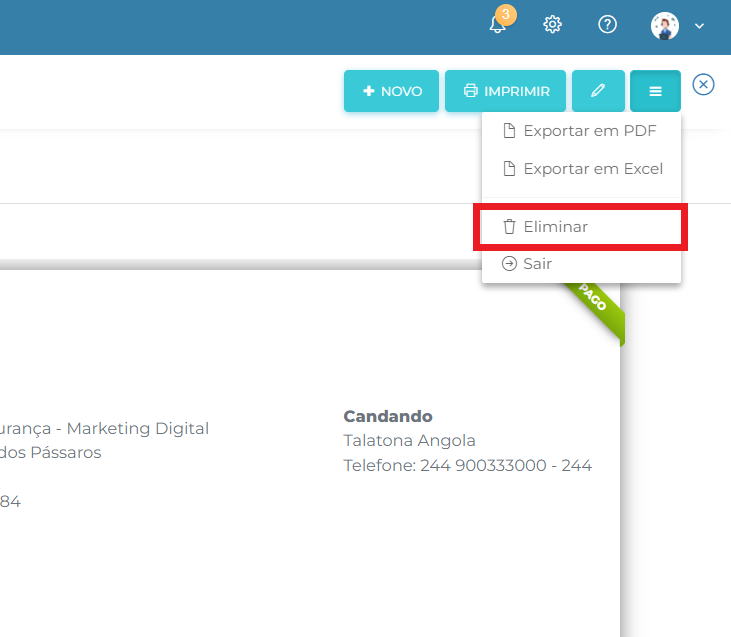Click the Talatona Angola address text
Viewport: 731px width, 637px height.
click(409, 441)
